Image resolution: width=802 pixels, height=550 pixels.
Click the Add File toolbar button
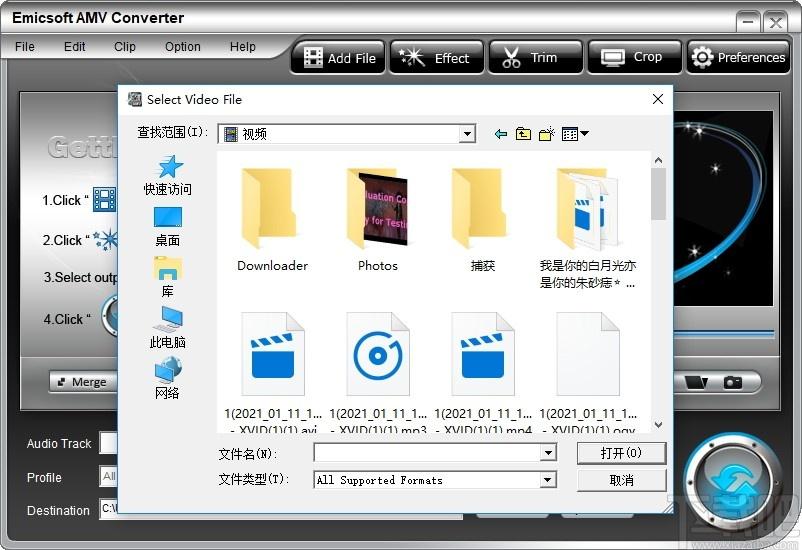coord(338,58)
